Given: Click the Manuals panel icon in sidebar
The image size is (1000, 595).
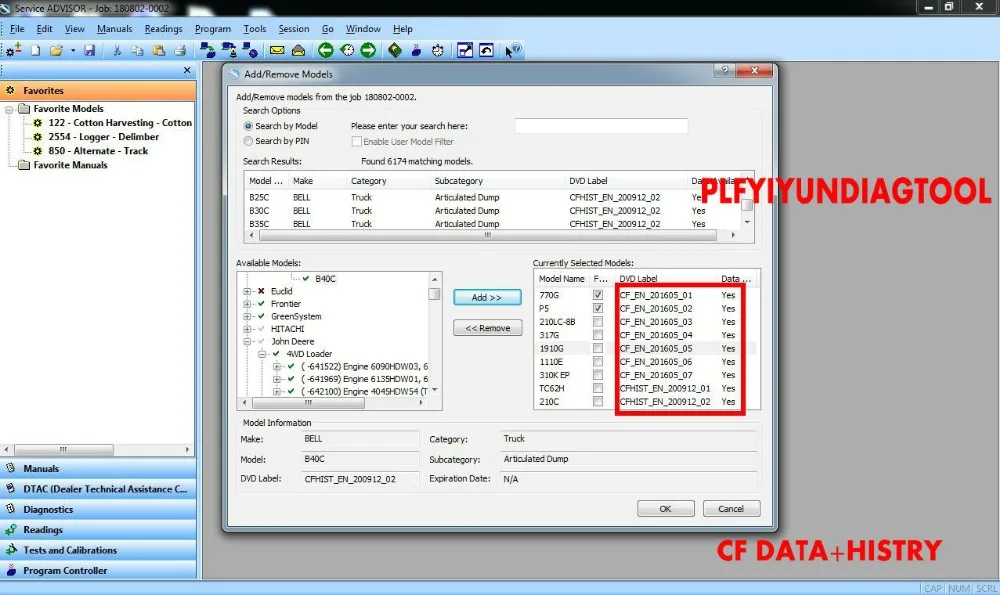Looking at the screenshot, I should click(x=10, y=468).
